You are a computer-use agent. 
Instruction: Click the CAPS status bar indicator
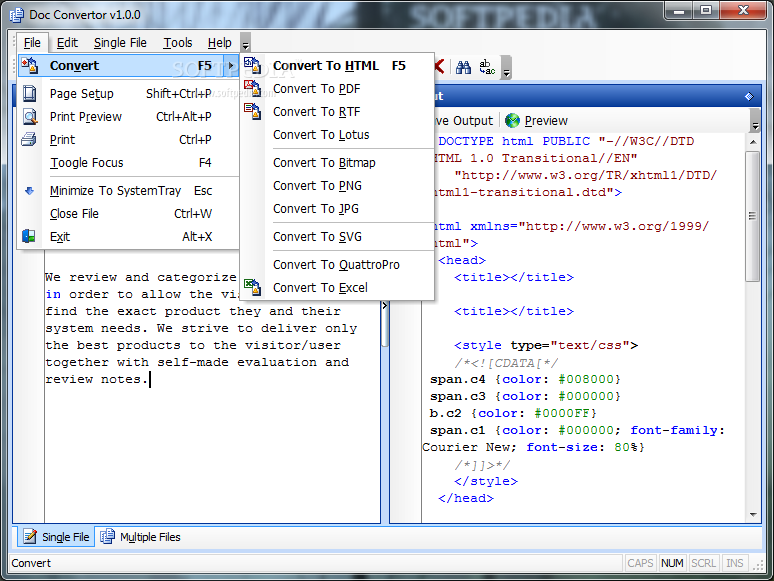point(640,563)
